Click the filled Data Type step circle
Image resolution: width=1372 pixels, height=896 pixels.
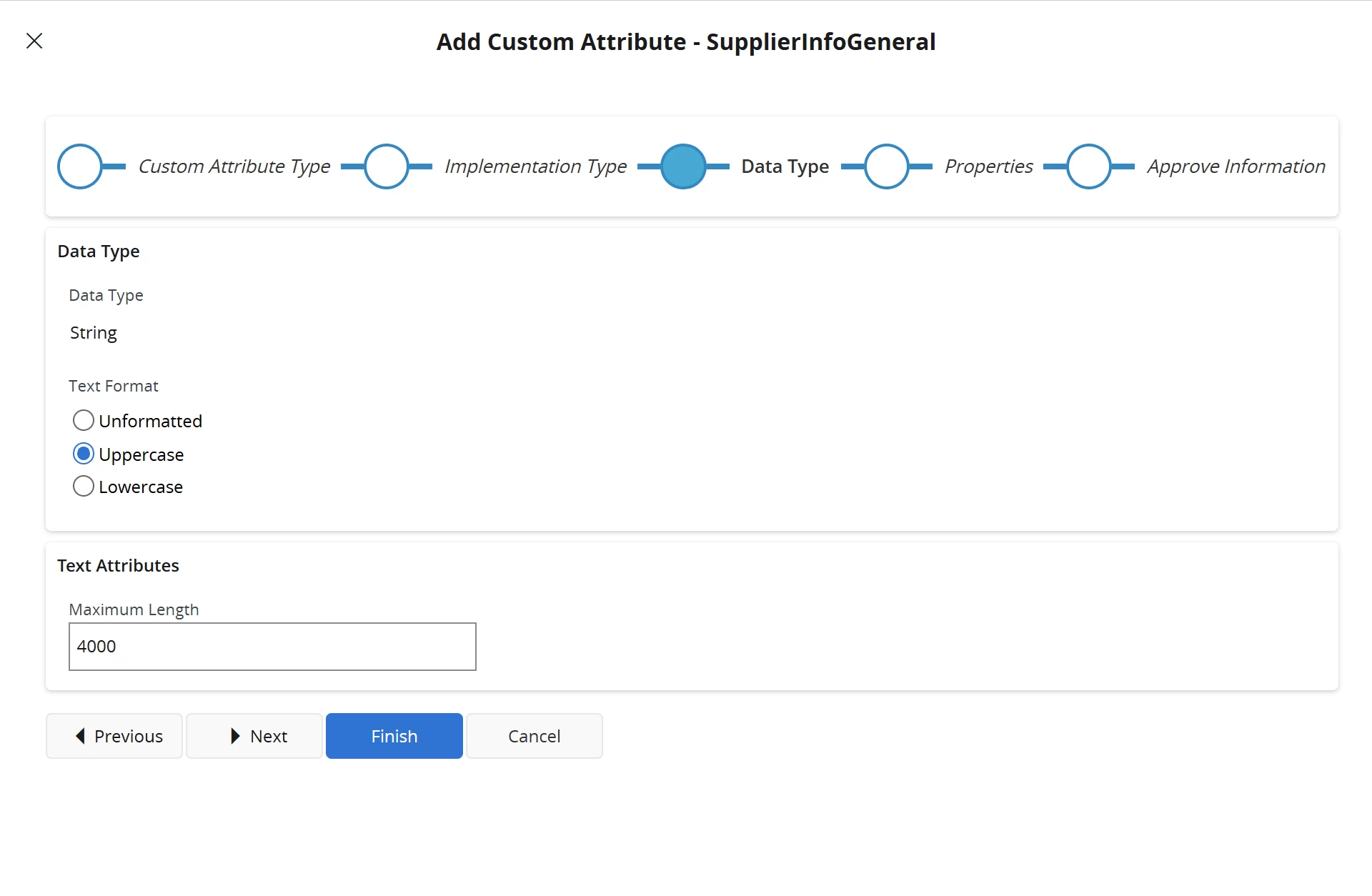pyautogui.click(x=683, y=166)
